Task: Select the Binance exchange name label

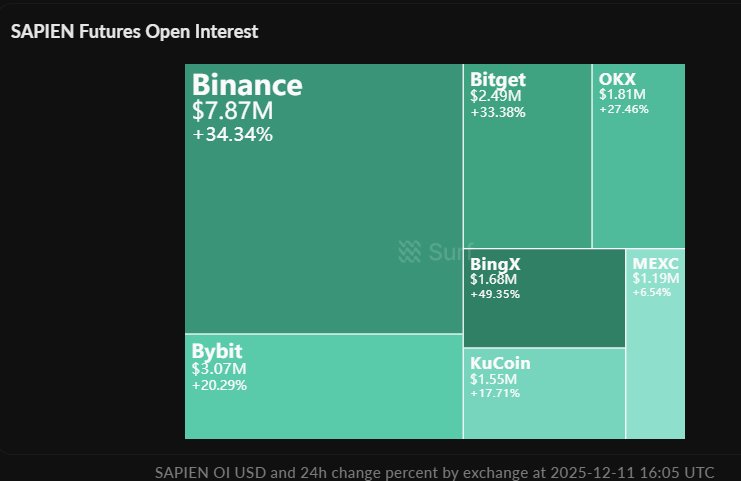Action: [246, 84]
